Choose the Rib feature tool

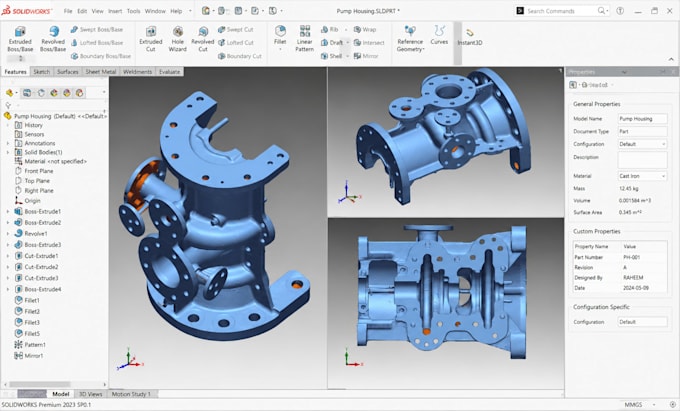pyautogui.click(x=330, y=29)
